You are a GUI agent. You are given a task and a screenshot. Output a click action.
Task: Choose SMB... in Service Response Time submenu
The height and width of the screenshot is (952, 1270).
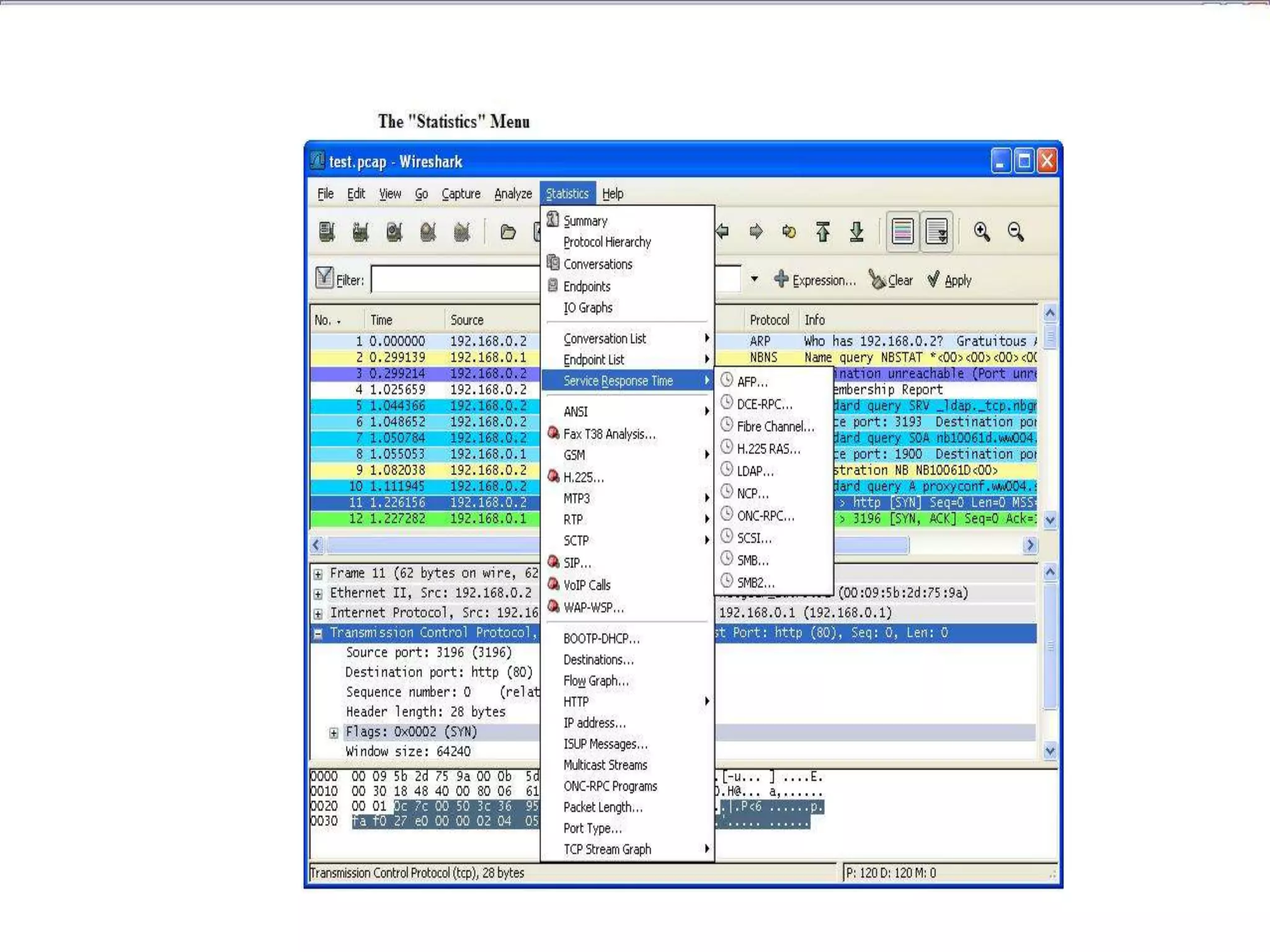(752, 560)
